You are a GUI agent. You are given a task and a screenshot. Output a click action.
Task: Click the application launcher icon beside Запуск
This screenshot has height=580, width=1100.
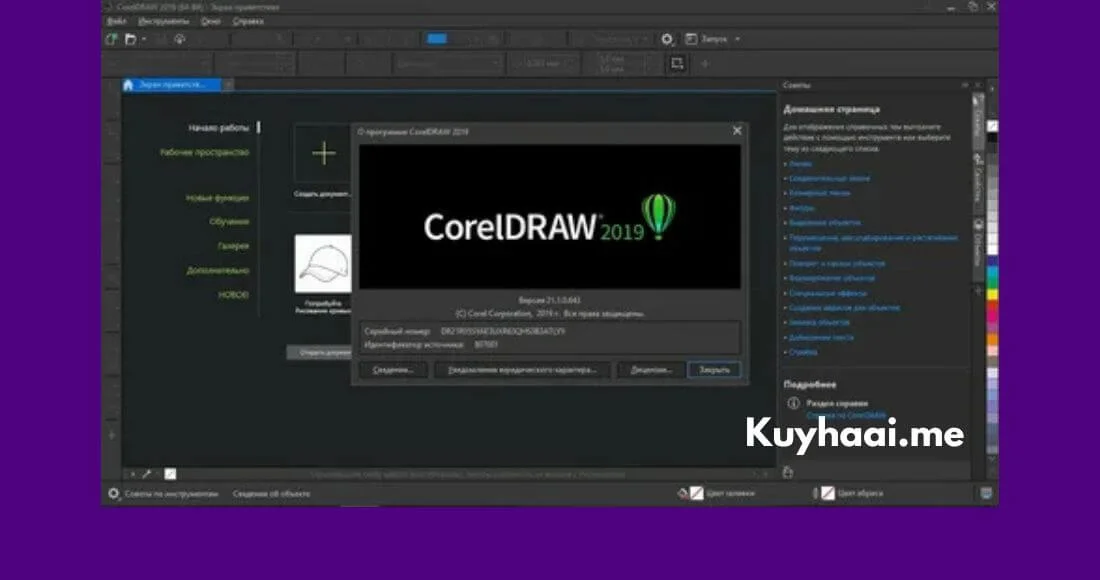[x=691, y=39]
